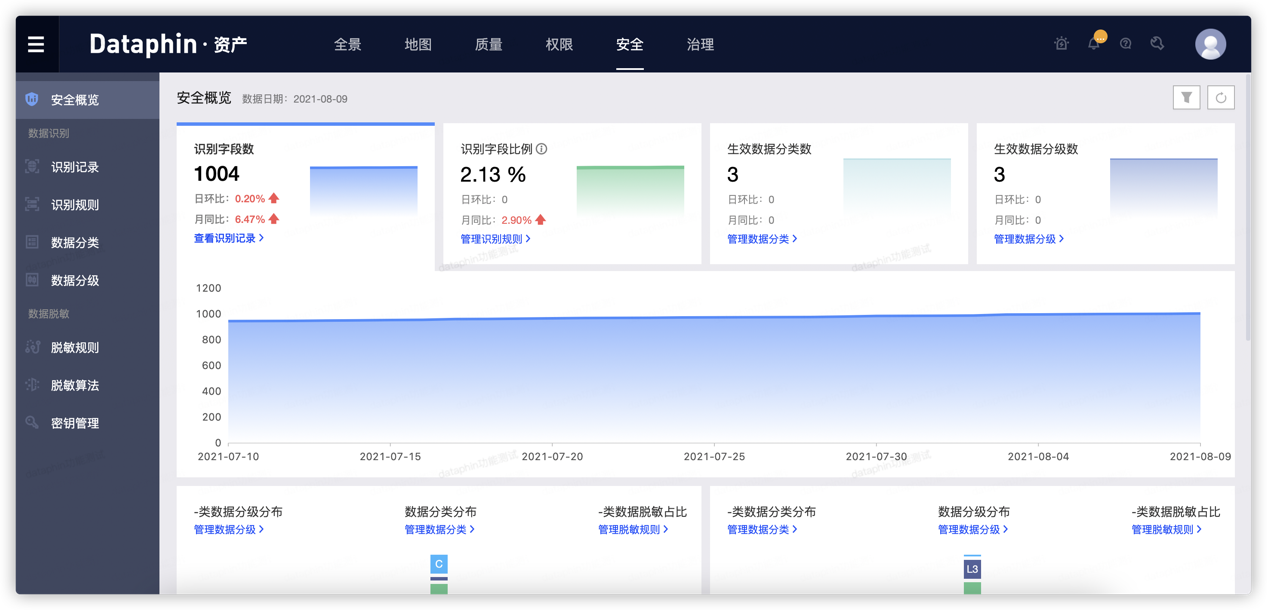This screenshot has height=610, width=1267.
Task: Open 管理脱敏规则 link beside 数据分级分布
Action: 1166,529
